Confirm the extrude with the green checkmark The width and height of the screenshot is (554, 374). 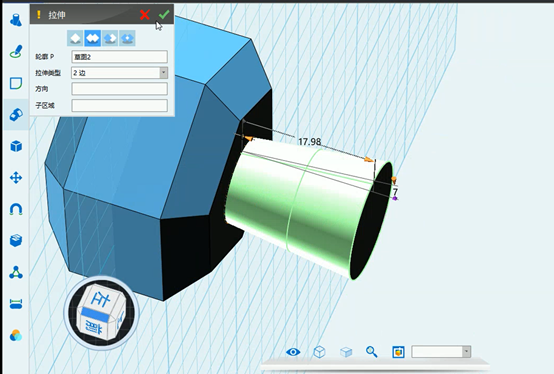coord(164,14)
